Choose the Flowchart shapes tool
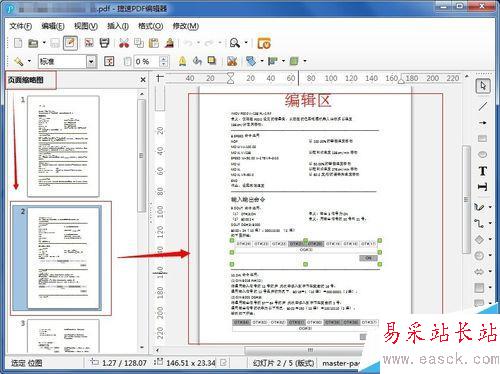Viewport: 500px width, 374px height. 479,288
